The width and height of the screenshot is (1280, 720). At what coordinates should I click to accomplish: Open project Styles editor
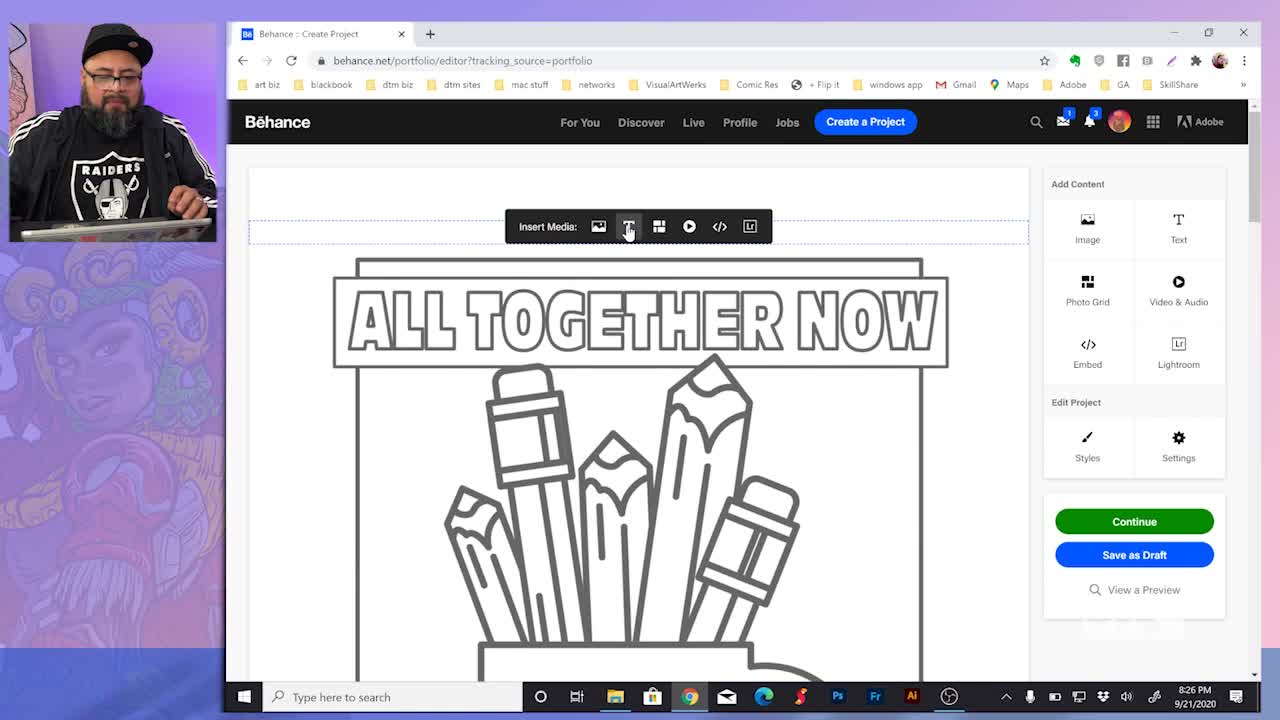tap(1087, 446)
